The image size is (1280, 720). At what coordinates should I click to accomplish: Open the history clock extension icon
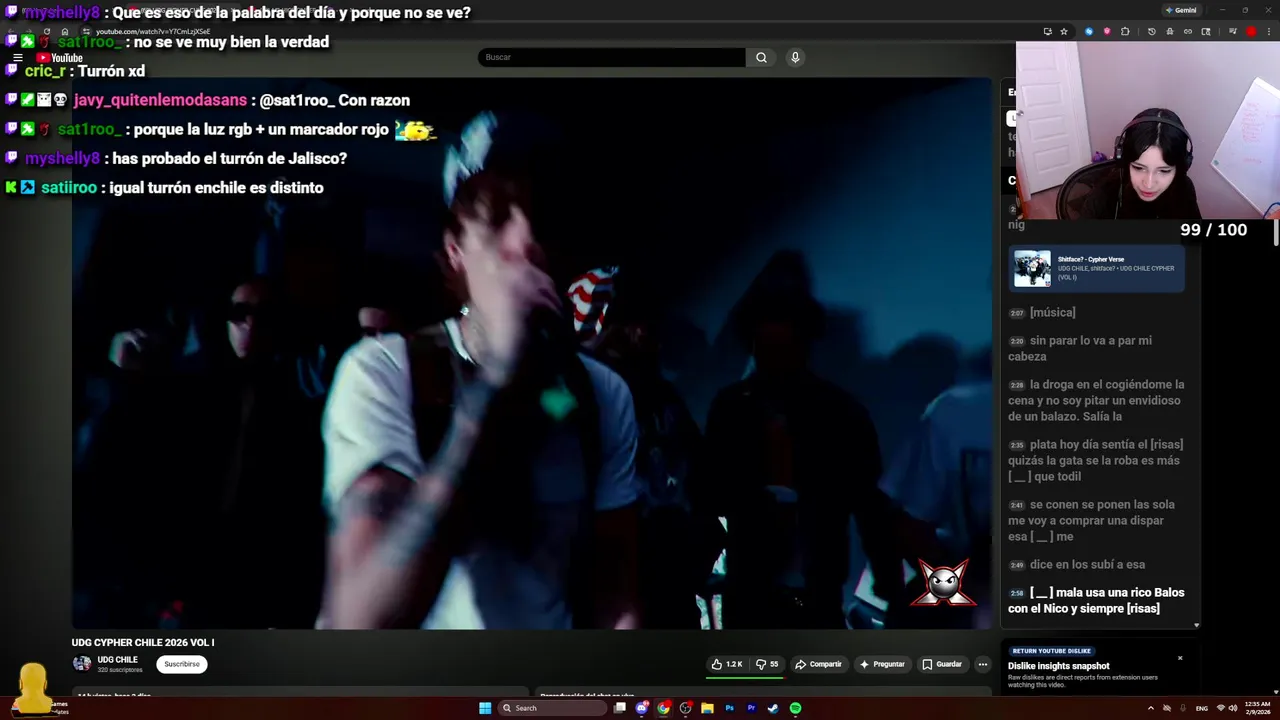click(x=1151, y=31)
